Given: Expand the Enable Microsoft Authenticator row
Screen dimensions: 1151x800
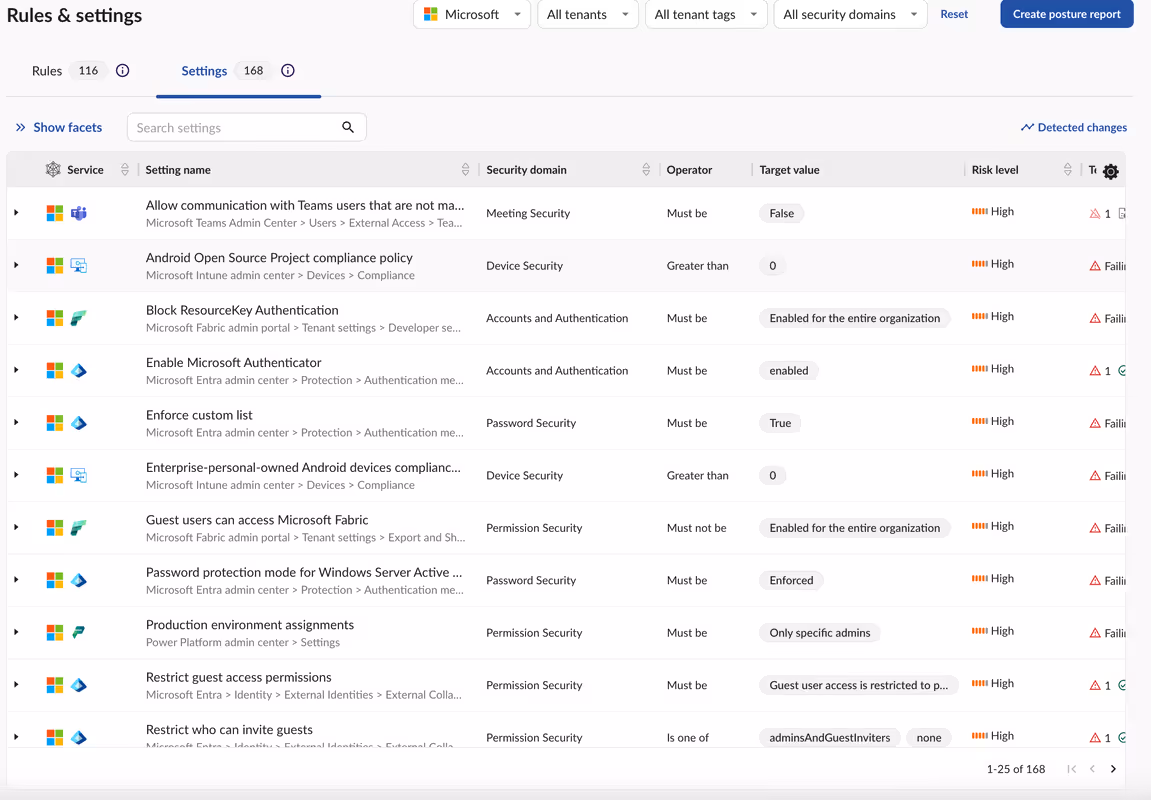Looking at the screenshot, I should pos(16,370).
